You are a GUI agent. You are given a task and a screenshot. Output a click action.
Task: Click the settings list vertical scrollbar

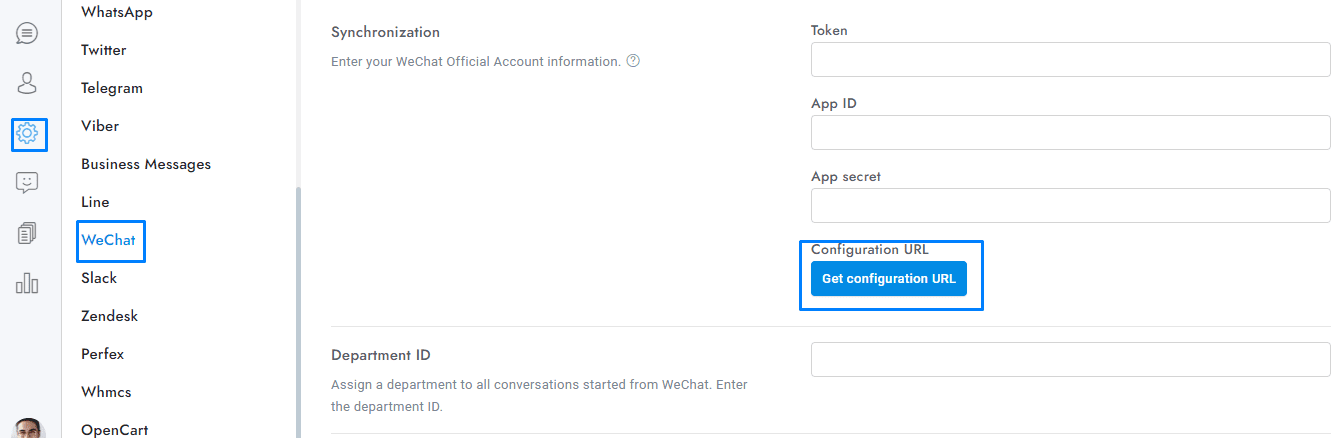pyautogui.click(x=297, y=310)
